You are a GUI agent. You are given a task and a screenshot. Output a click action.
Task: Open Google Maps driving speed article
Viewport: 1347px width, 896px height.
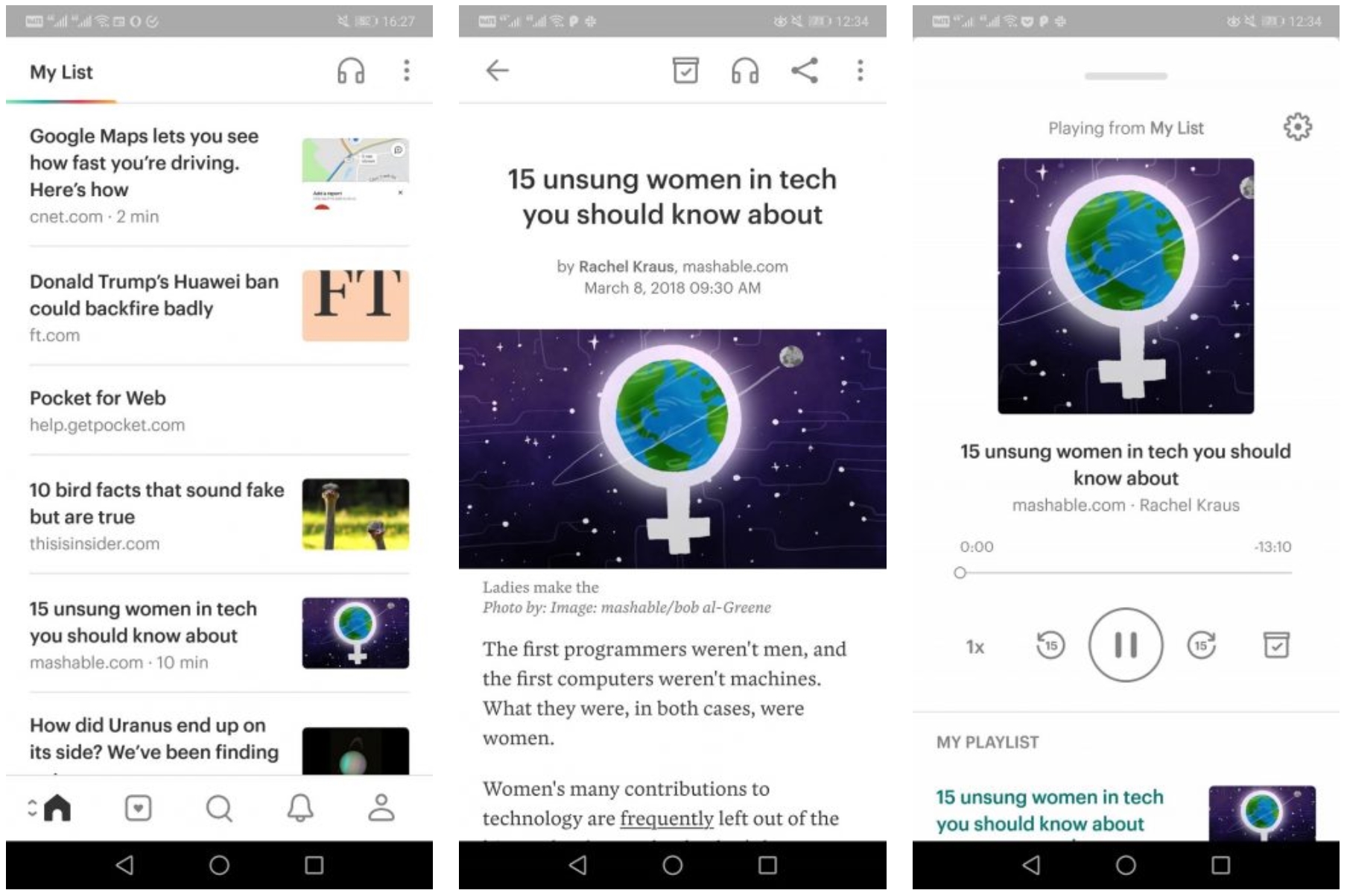coord(219,177)
